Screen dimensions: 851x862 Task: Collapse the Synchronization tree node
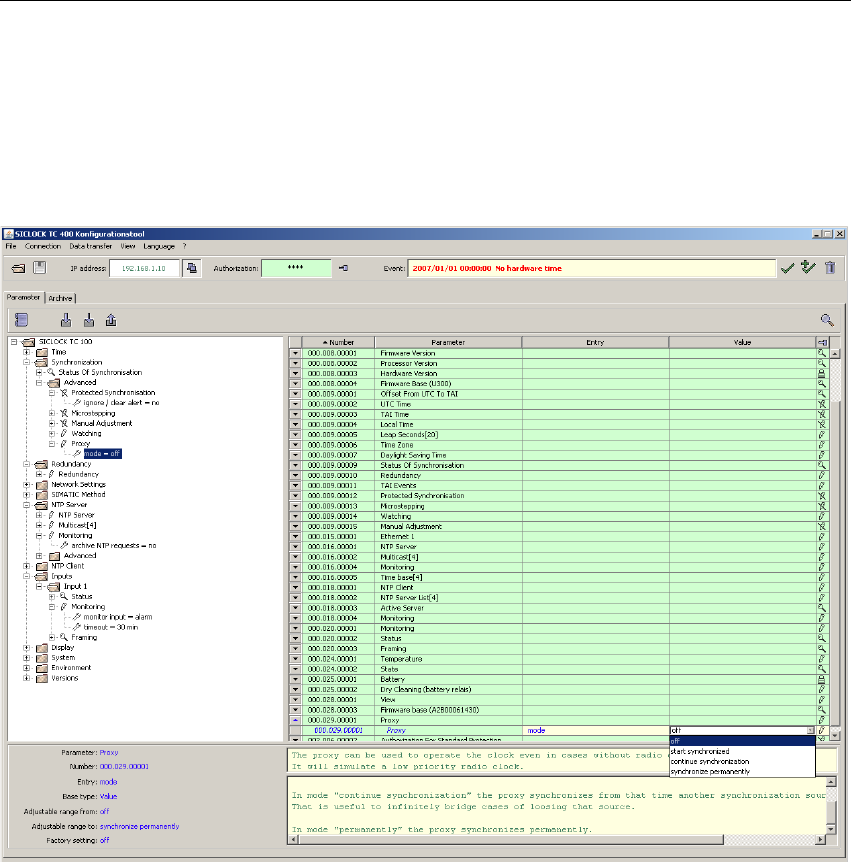click(26, 362)
